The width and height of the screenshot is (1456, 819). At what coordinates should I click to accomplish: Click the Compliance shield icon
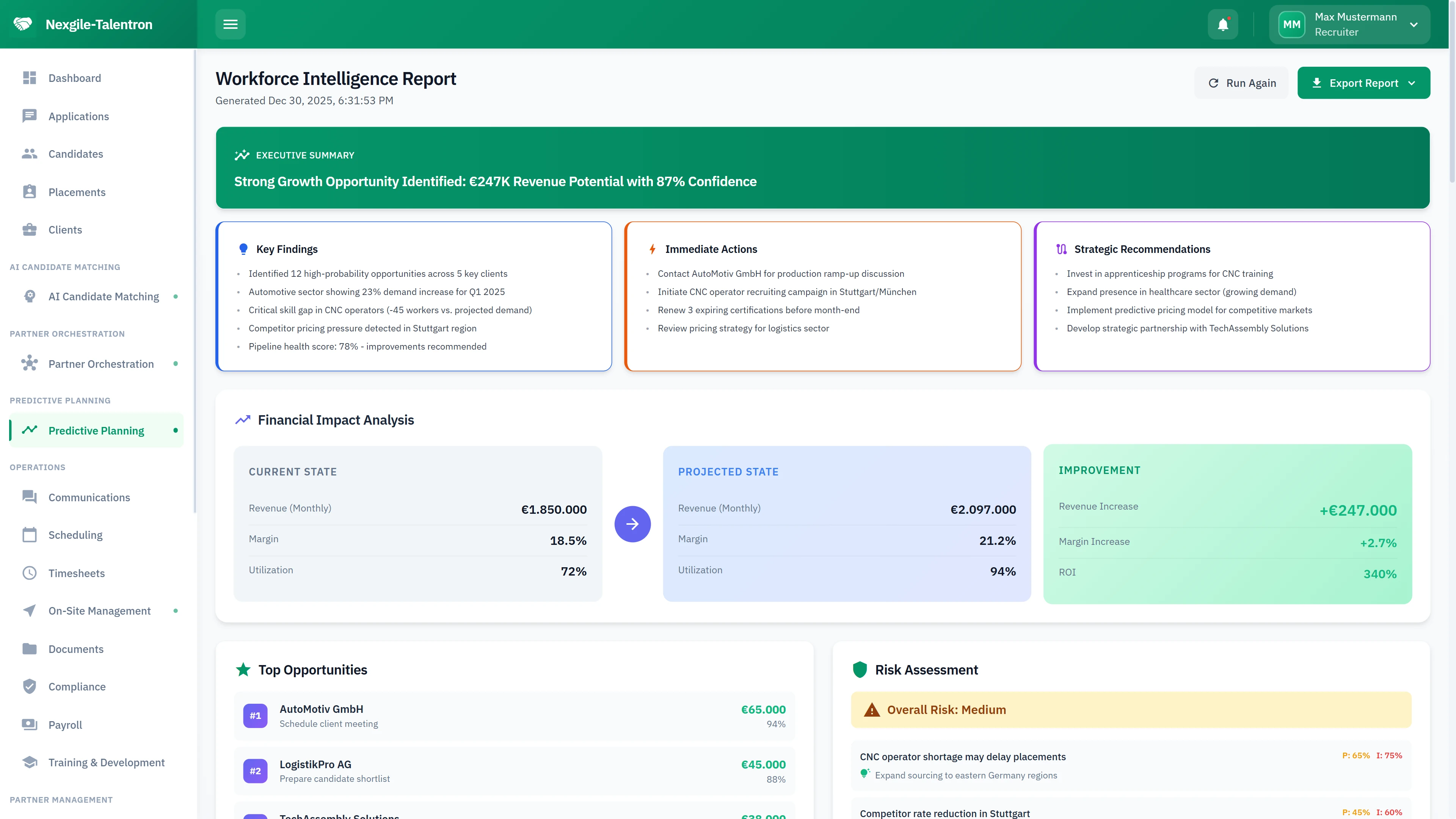[x=30, y=686]
